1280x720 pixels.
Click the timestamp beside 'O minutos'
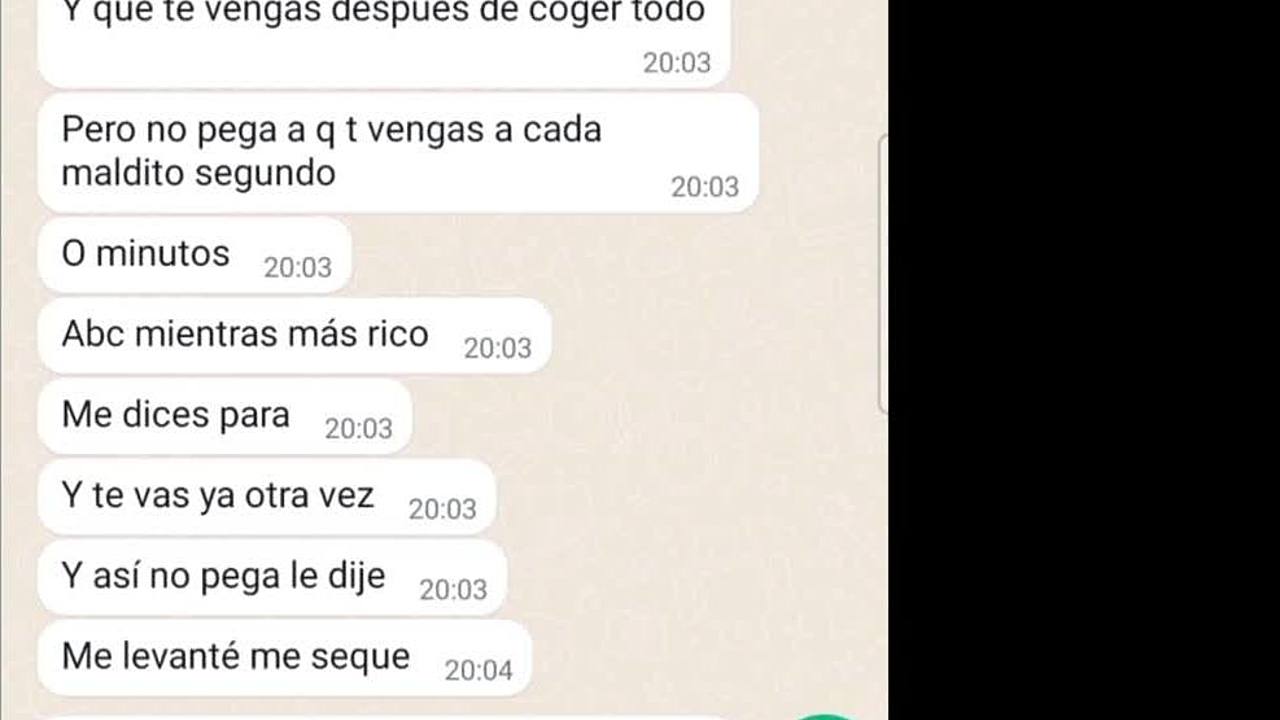tap(297, 267)
